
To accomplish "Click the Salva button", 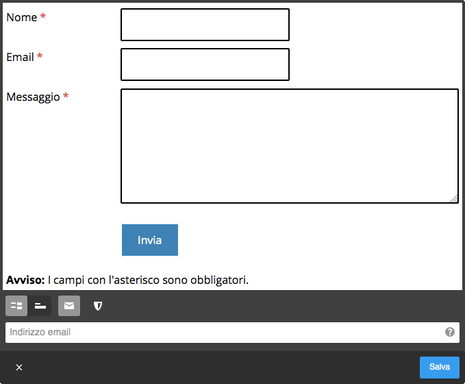I will 439,367.
